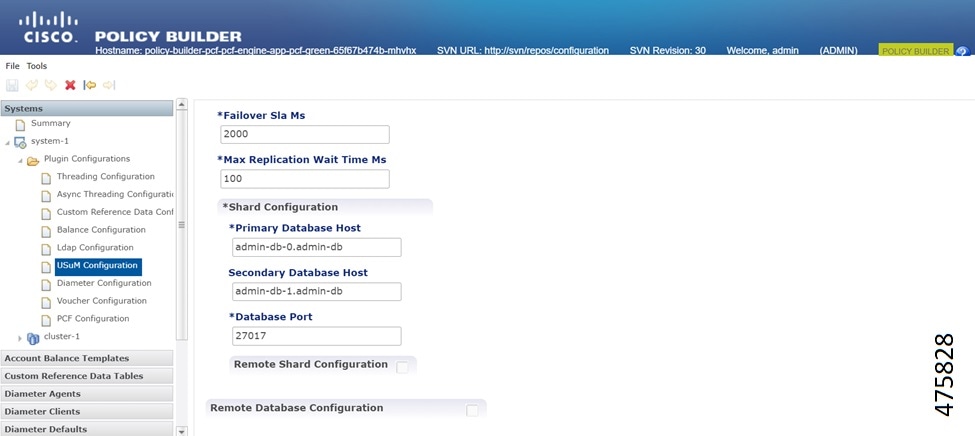Collapse the Plugin Configurations folder arrow
Viewport: 975px width, 436px height.
pos(20,160)
